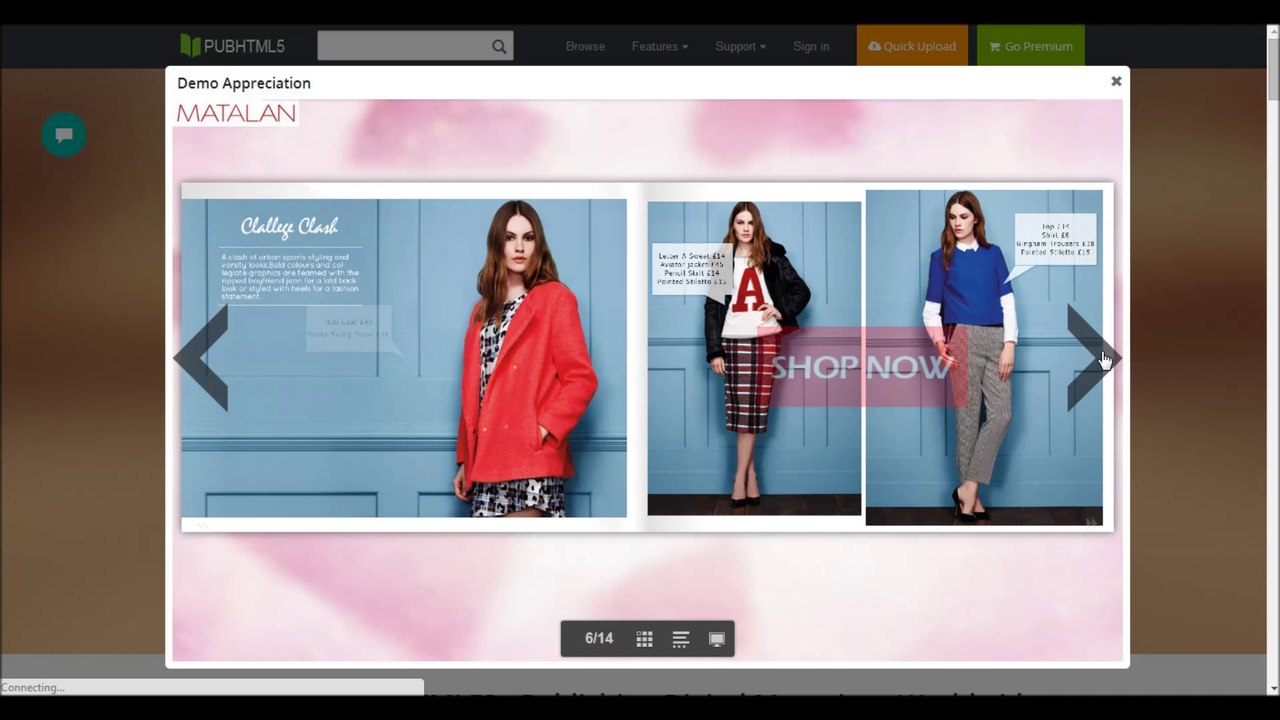The image size is (1280, 720).
Task: Click the search magnifier icon
Action: coord(499,46)
